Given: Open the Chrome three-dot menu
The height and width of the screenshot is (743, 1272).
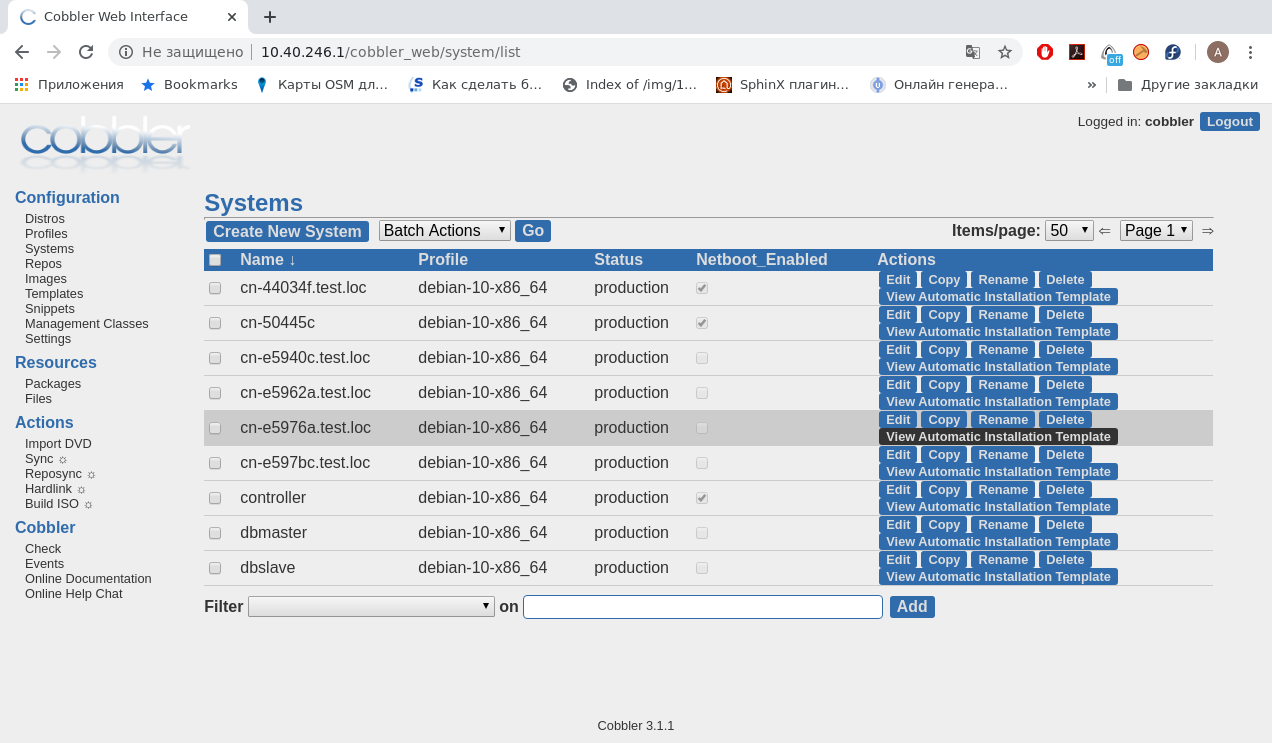Looking at the screenshot, I should (x=1250, y=52).
